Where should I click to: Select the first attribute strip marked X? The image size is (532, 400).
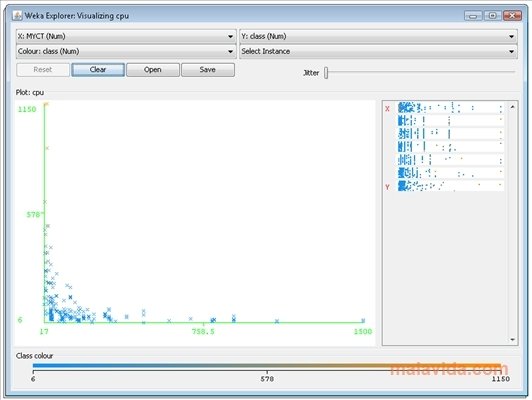pyautogui.click(x=451, y=108)
